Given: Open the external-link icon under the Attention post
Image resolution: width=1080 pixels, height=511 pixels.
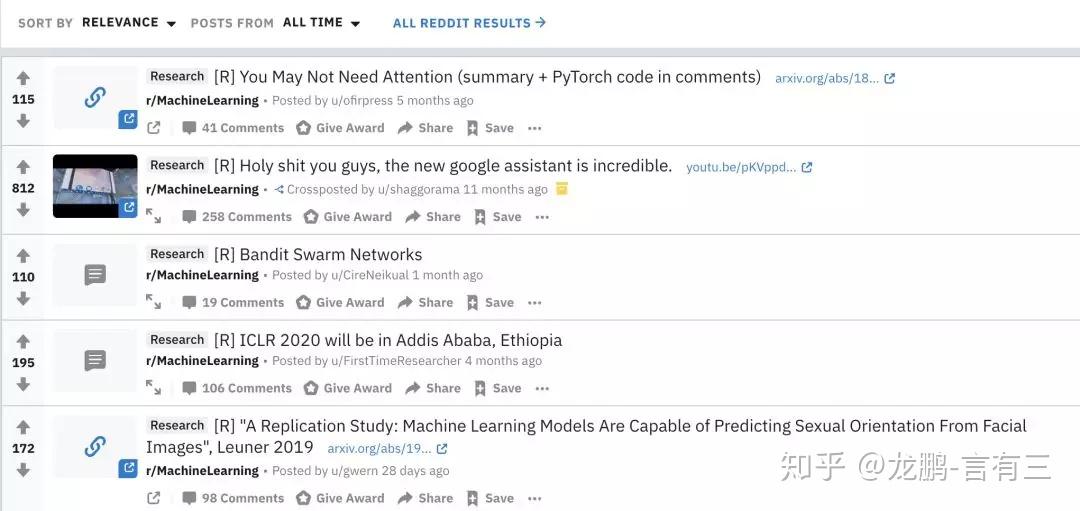Looking at the screenshot, I should point(154,128).
